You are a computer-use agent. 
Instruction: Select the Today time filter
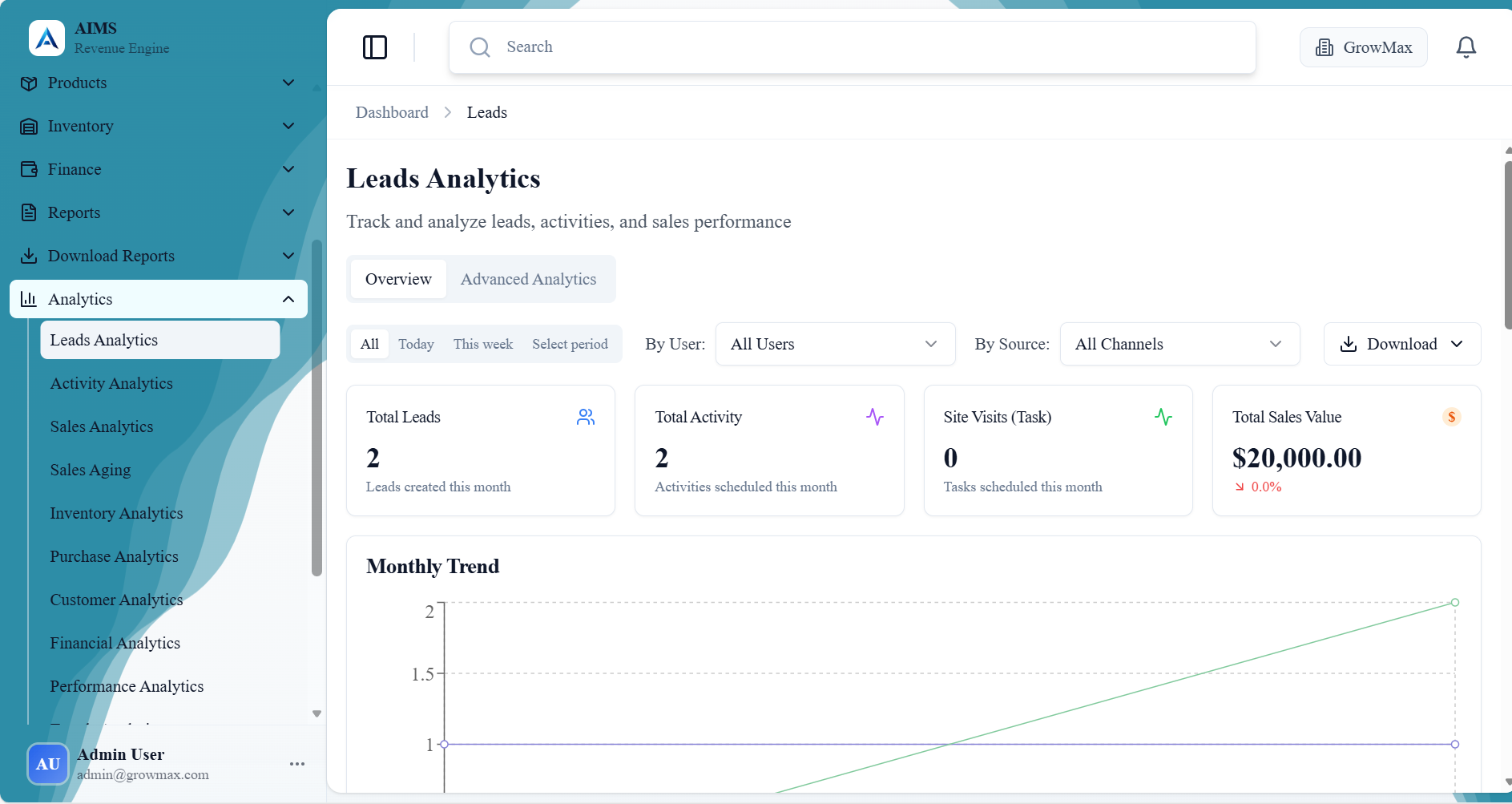pos(416,344)
